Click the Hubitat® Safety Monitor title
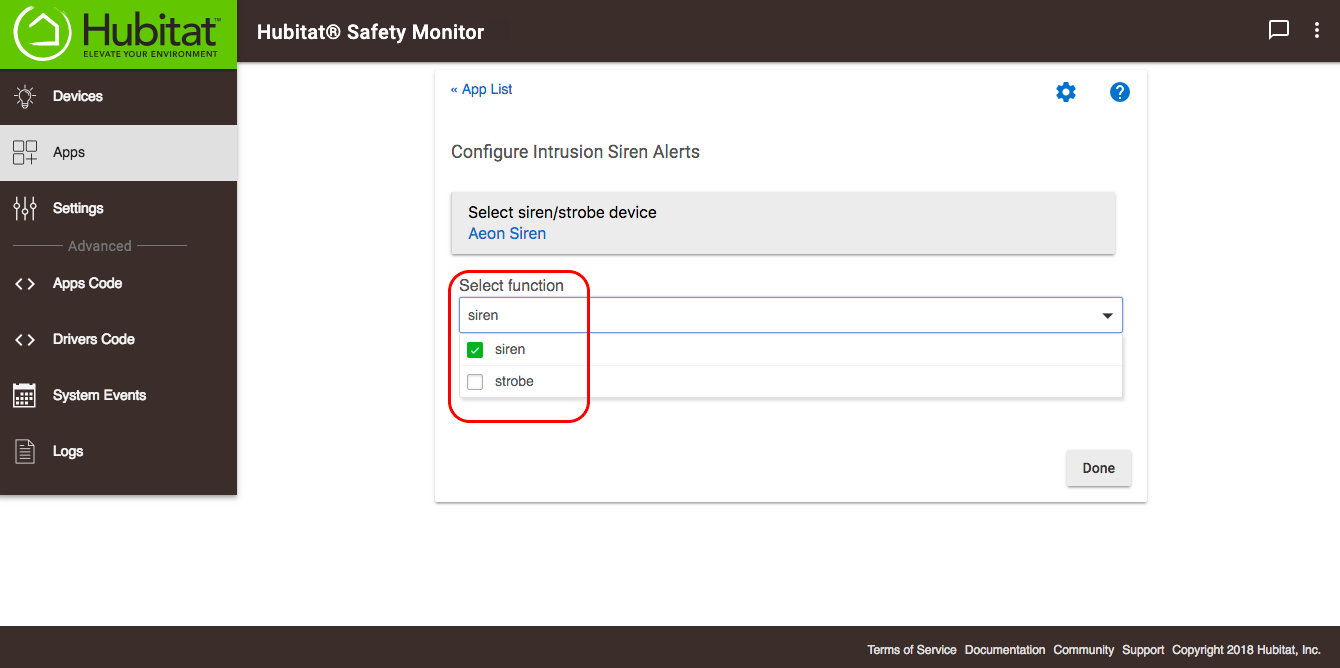This screenshot has height=668, width=1340. pyautogui.click(x=370, y=32)
